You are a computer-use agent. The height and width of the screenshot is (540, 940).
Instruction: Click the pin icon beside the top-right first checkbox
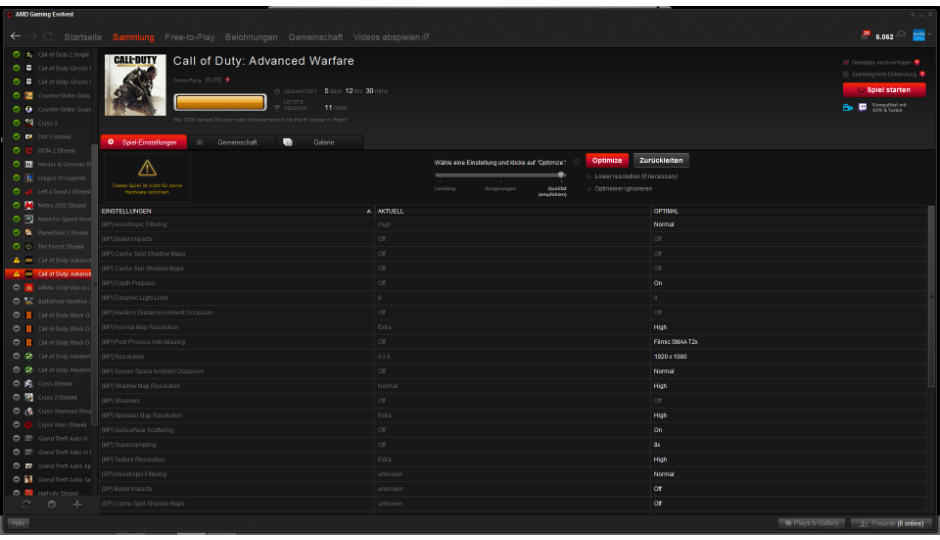[917, 62]
